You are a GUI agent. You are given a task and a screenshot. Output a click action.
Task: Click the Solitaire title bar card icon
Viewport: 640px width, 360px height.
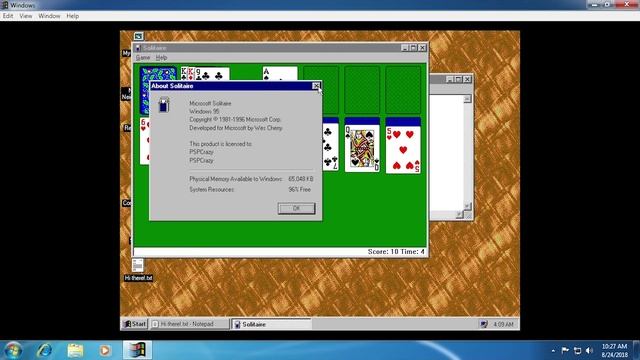pos(138,48)
